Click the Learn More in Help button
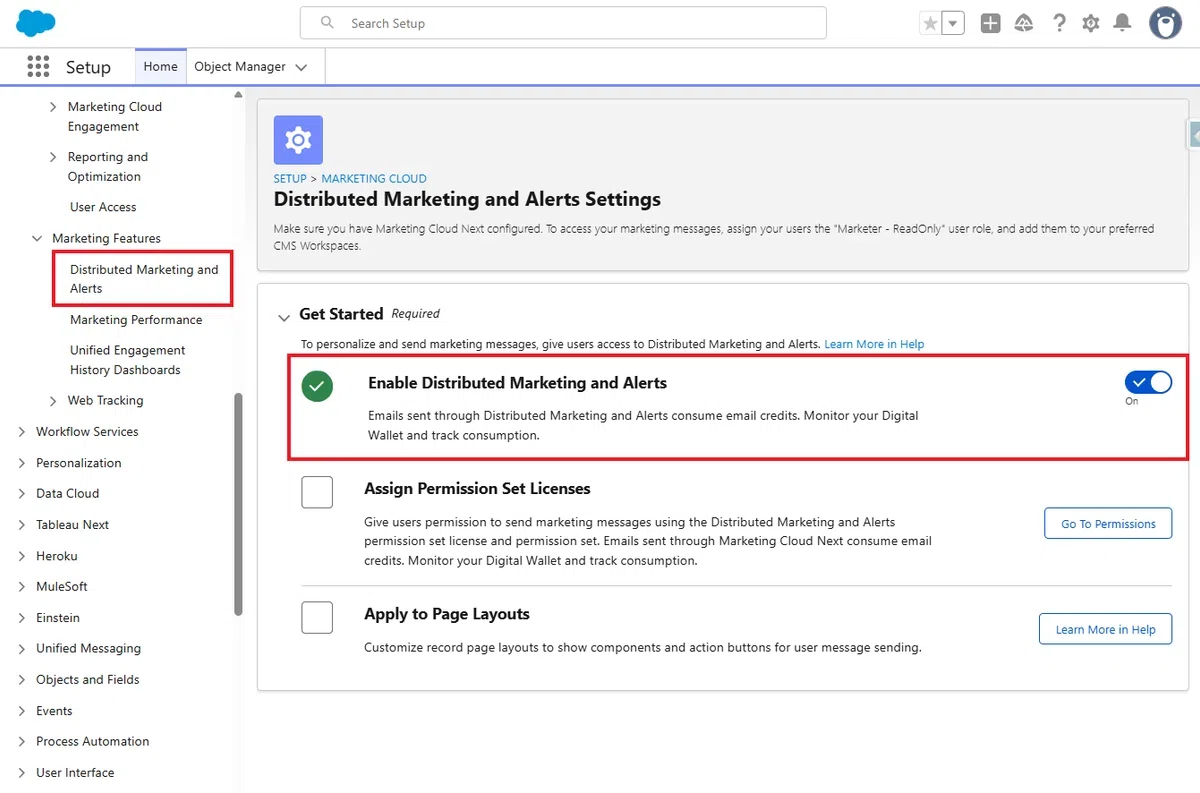 1105,629
